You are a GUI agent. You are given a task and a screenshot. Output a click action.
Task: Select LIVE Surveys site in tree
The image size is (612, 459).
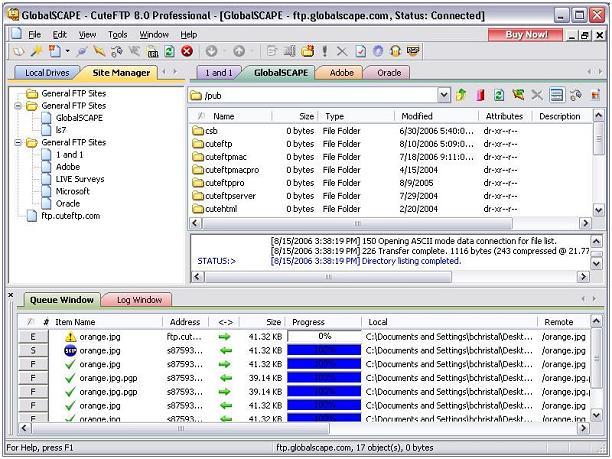pyautogui.click(x=78, y=179)
